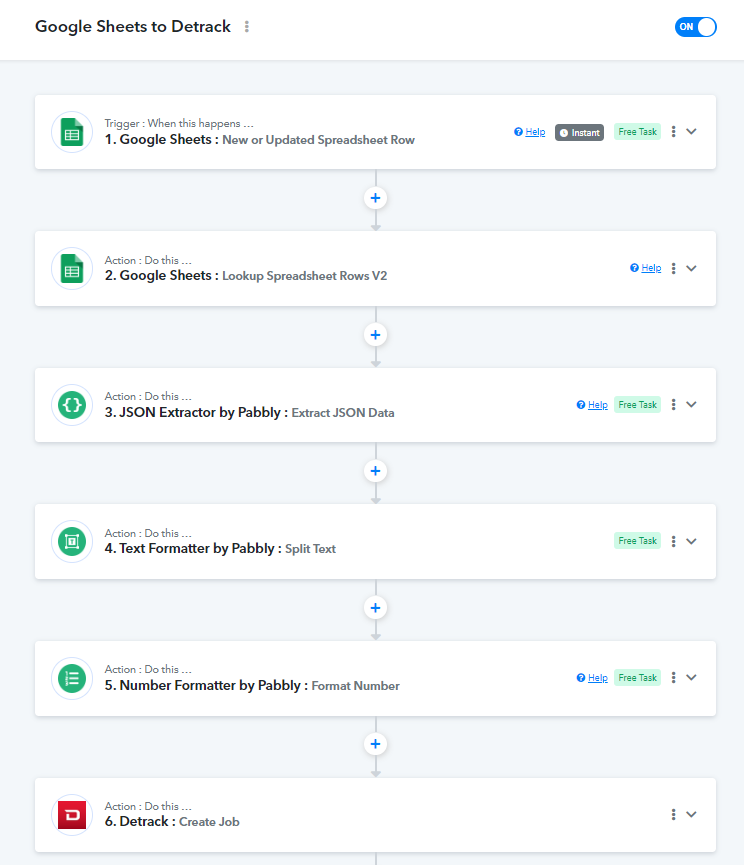Select 'Format Number' step label

[356, 686]
